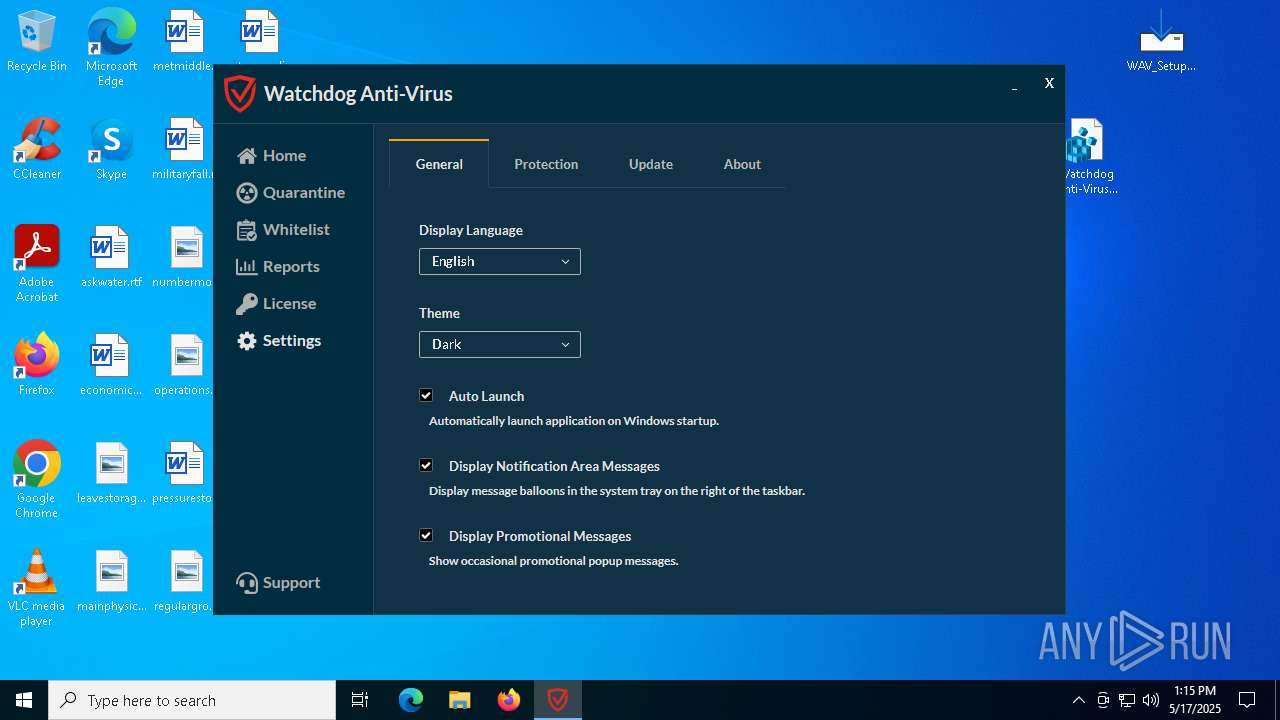This screenshot has height=720, width=1280.
Task: Click the Windows Start button
Action: pos(24,700)
